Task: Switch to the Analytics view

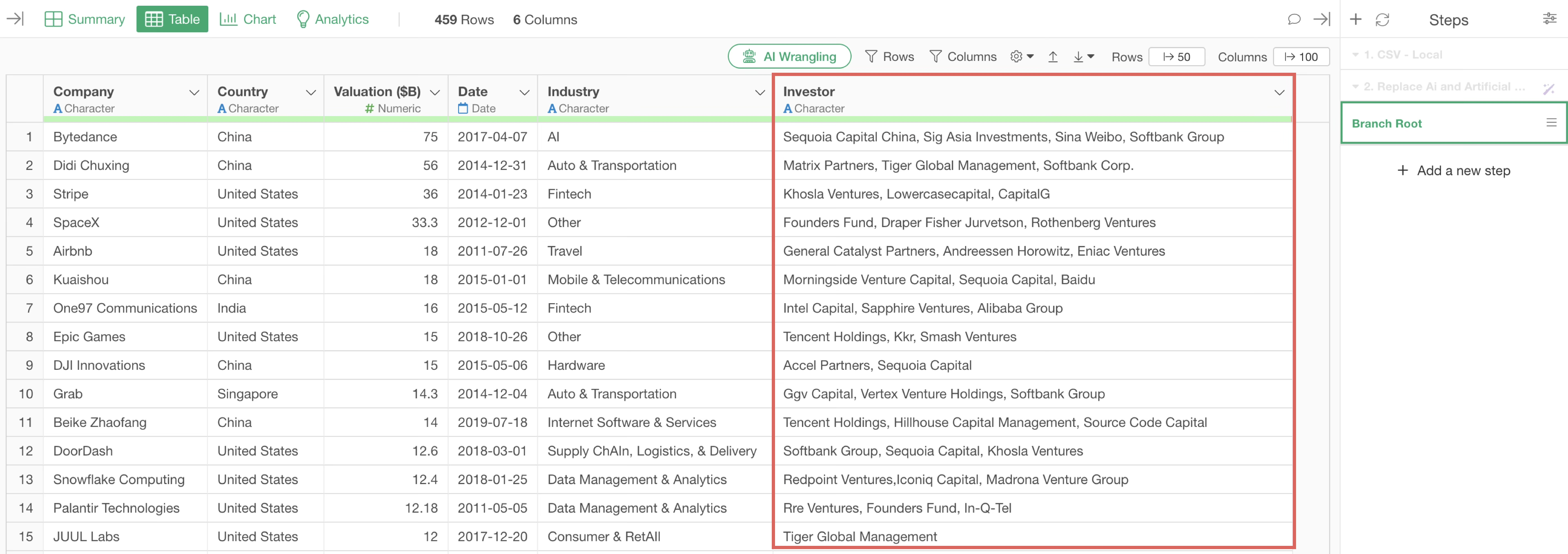Action: coord(332,20)
